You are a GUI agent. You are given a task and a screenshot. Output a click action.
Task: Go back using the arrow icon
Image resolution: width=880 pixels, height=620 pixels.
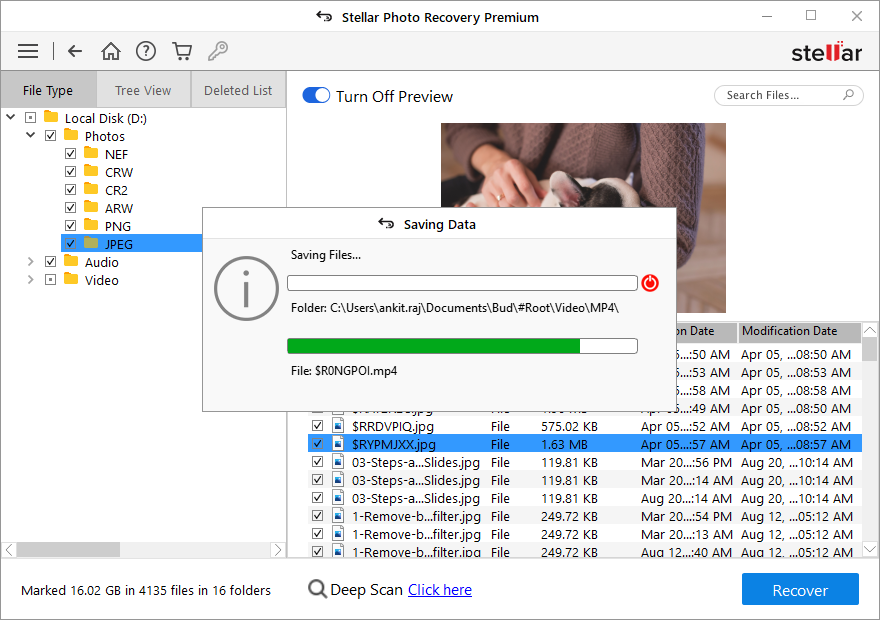pyautogui.click(x=75, y=51)
